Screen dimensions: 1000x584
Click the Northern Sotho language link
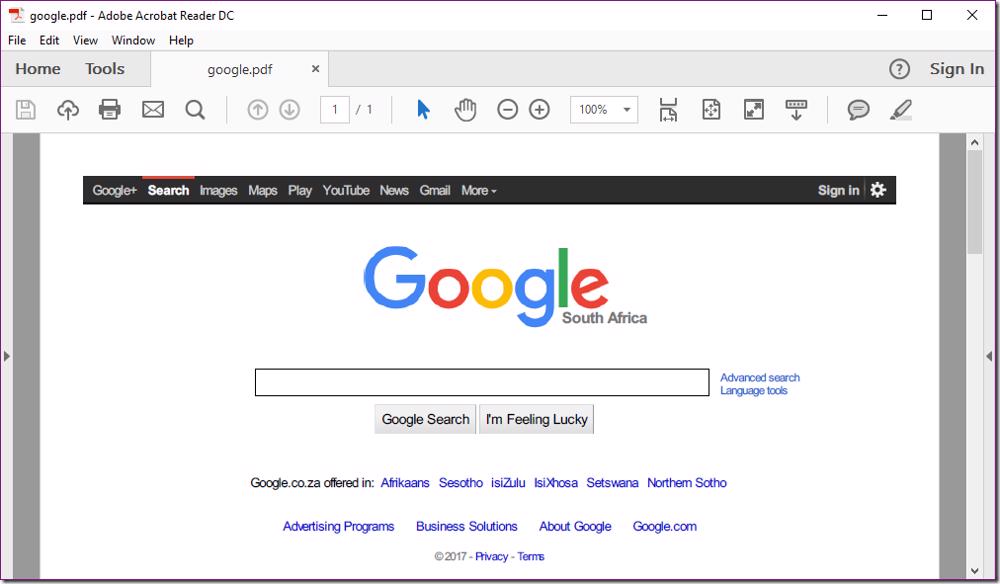coord(687,483)
